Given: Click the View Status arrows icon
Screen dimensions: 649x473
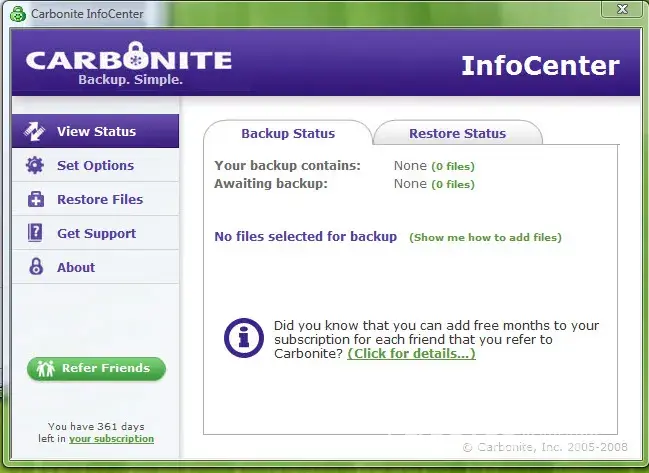Looking at the screenshot, I should coord(36,131).
